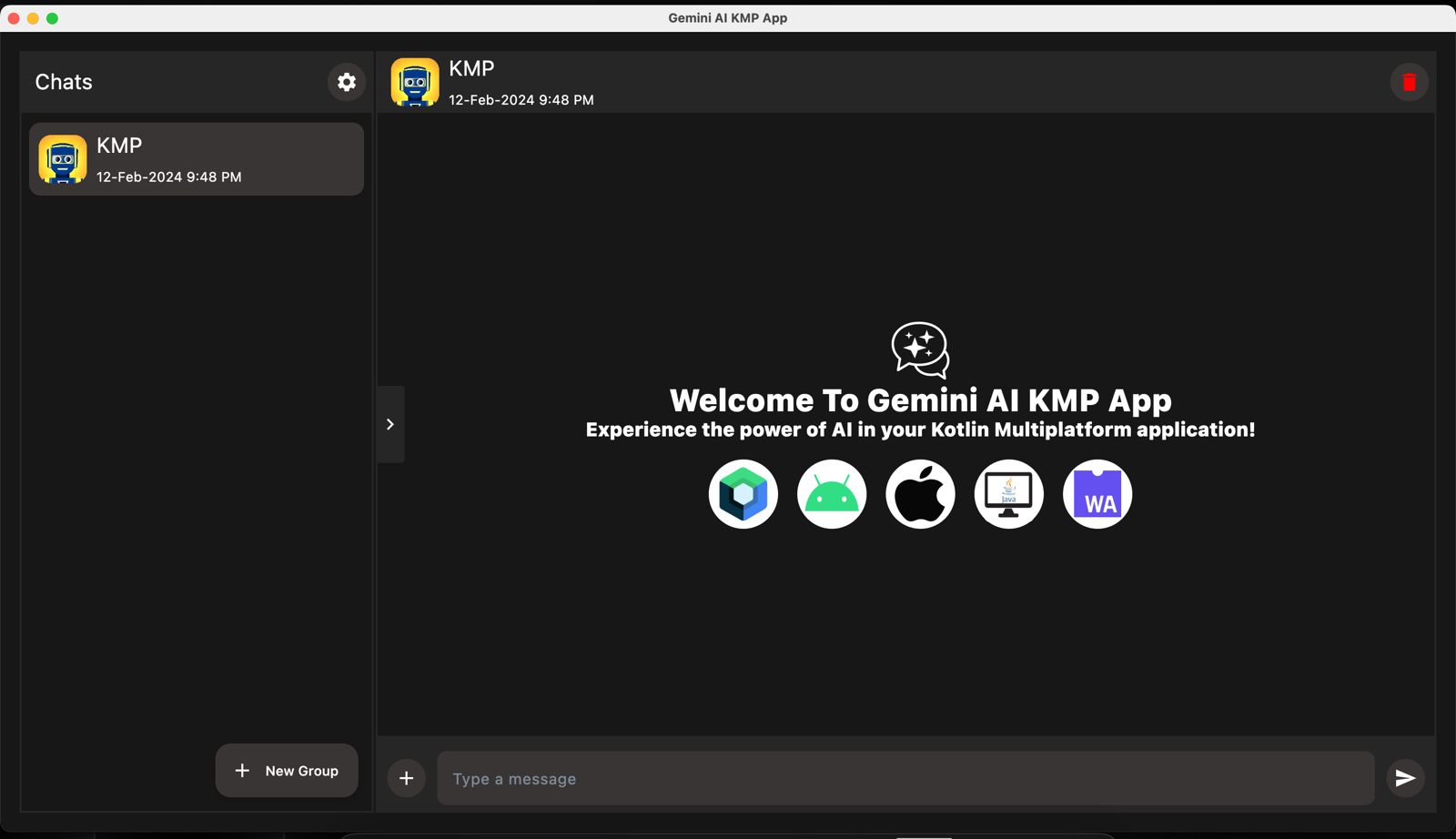Screen dimensions: 1456x839
Task: Create a New Group chat
Action: [x=287, y=771]
